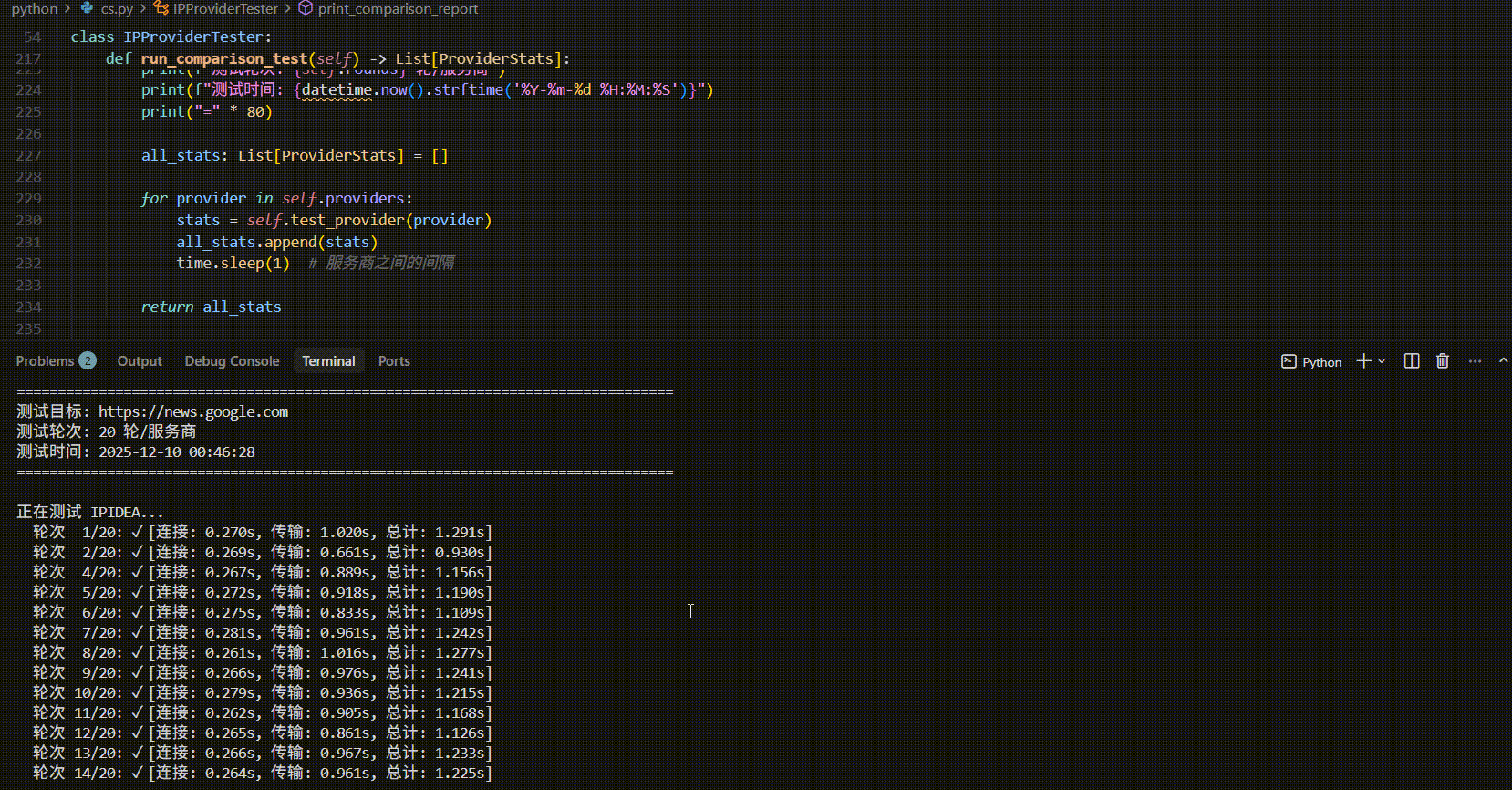Select the Debug Console tab
Viewport: 1512px width, 790px height.
(232, 361)
